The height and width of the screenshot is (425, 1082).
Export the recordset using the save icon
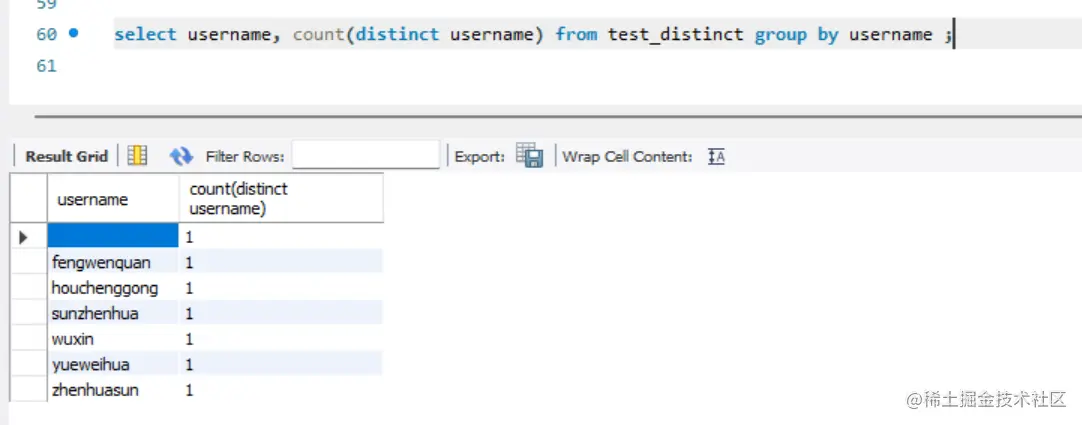(x=530, y=156)
